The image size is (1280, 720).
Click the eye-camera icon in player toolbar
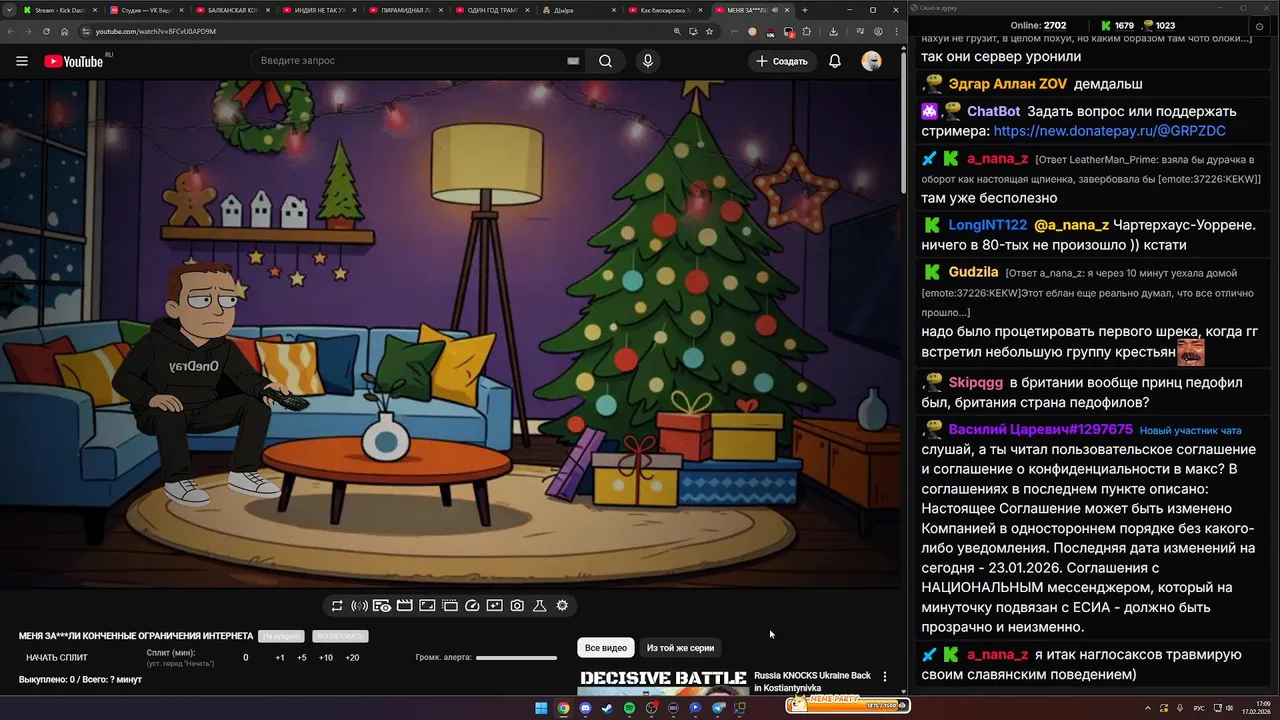(382, 606)
